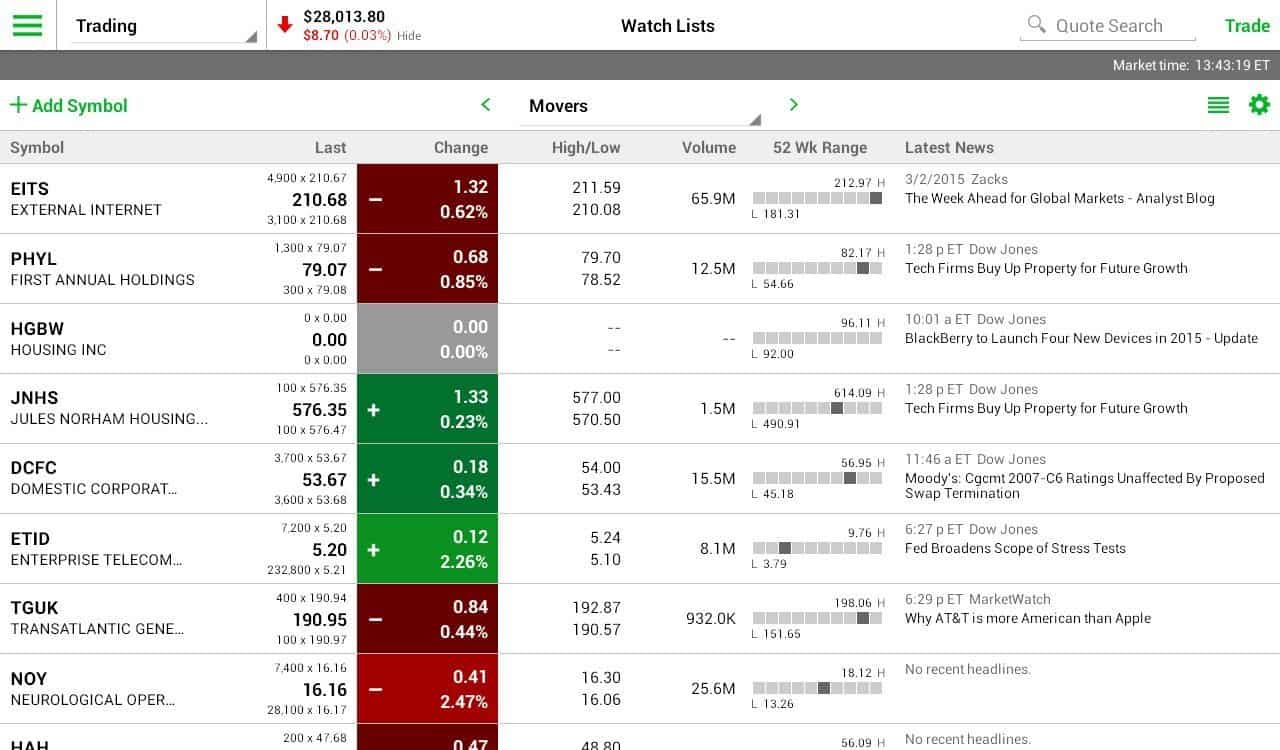This screenshot has height=750, width=1280.
Task: Go to previous watch list arrow
Action: click(486, 105)
